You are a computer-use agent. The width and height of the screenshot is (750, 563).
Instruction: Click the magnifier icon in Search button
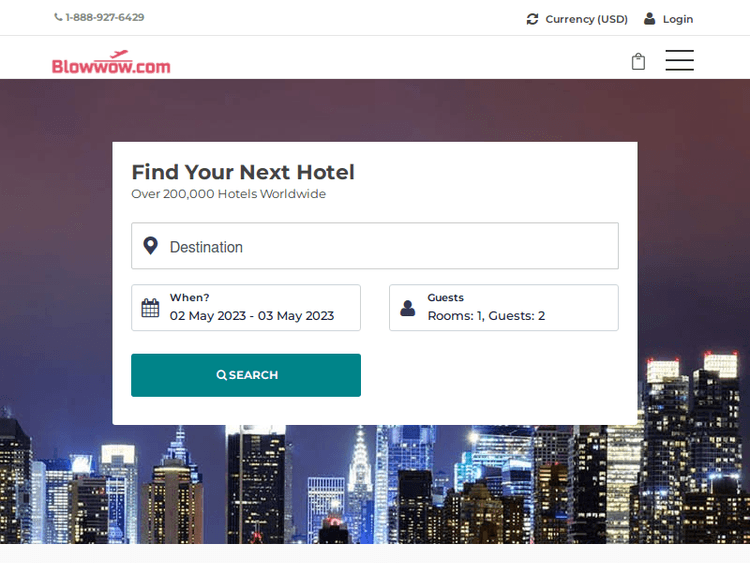coord(222,375)
